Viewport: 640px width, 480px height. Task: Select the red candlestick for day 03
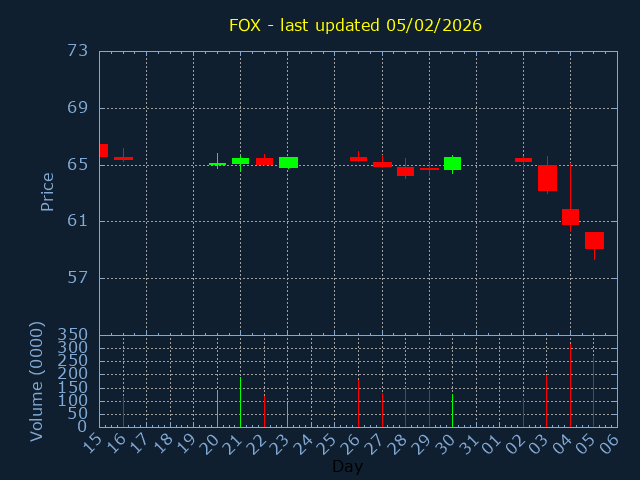coord(547,178)
